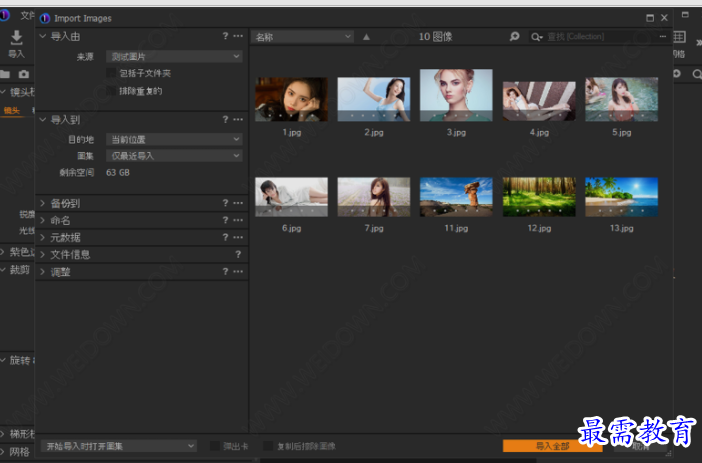Screen dimensions: 702x463
Task: Click the search magnifier dropdown icon
Action: [536, 37]
